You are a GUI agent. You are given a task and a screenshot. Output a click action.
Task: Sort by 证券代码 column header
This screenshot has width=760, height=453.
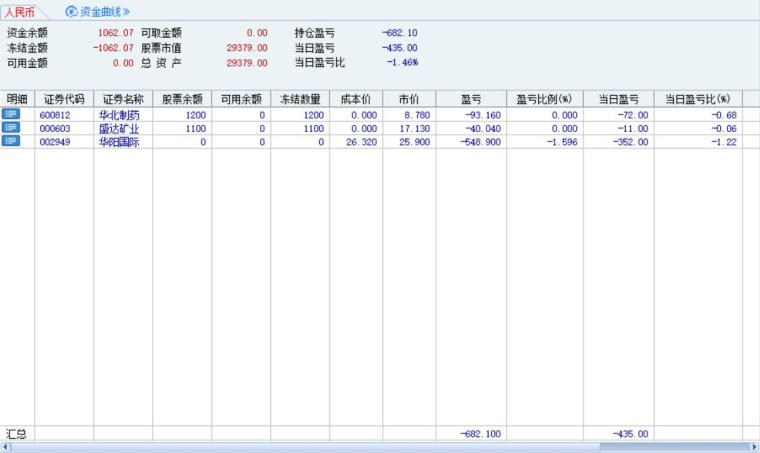(x=64, y=99)
